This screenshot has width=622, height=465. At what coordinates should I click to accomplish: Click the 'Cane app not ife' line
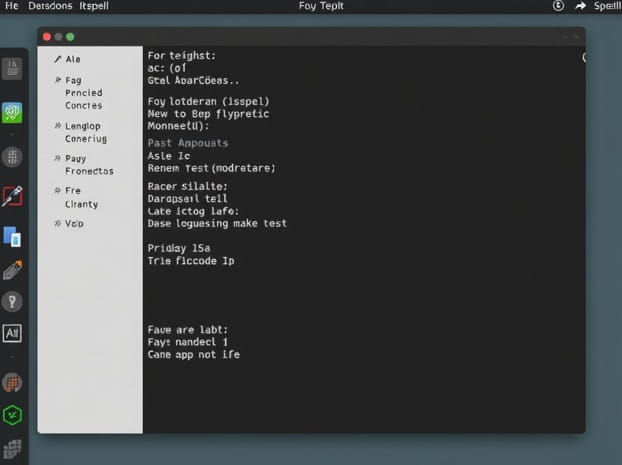coord(194,354)
